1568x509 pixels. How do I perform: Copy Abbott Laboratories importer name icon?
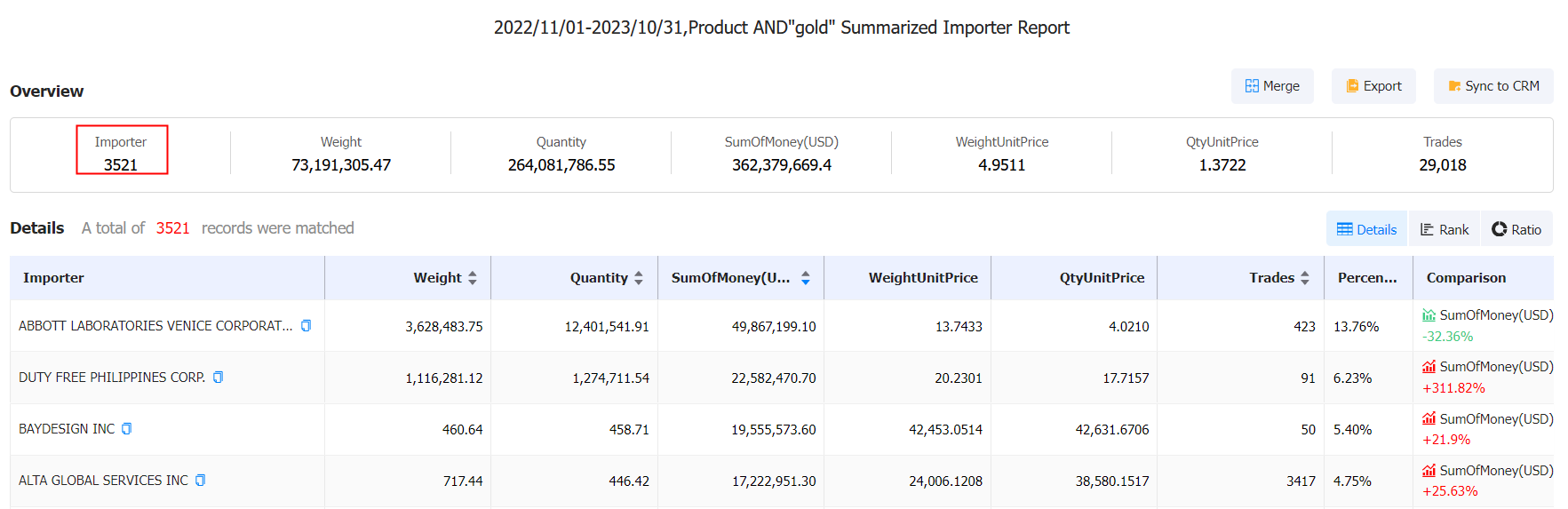(306, 326)
